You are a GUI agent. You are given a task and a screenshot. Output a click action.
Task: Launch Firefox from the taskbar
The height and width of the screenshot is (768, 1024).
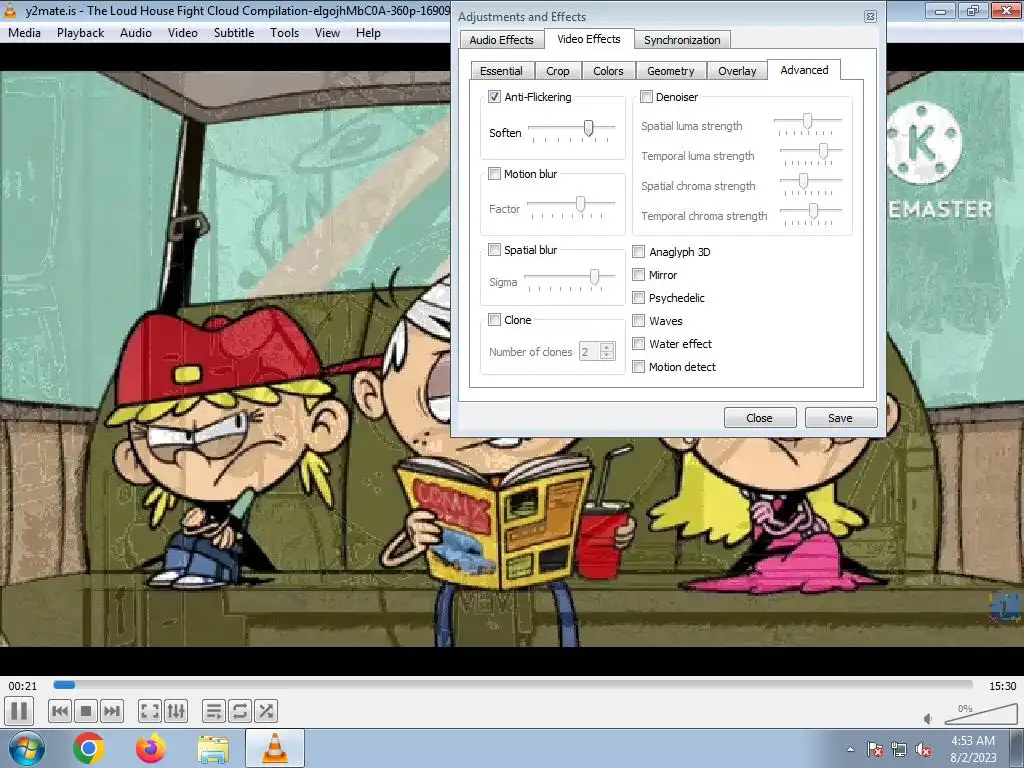(150, 748)
